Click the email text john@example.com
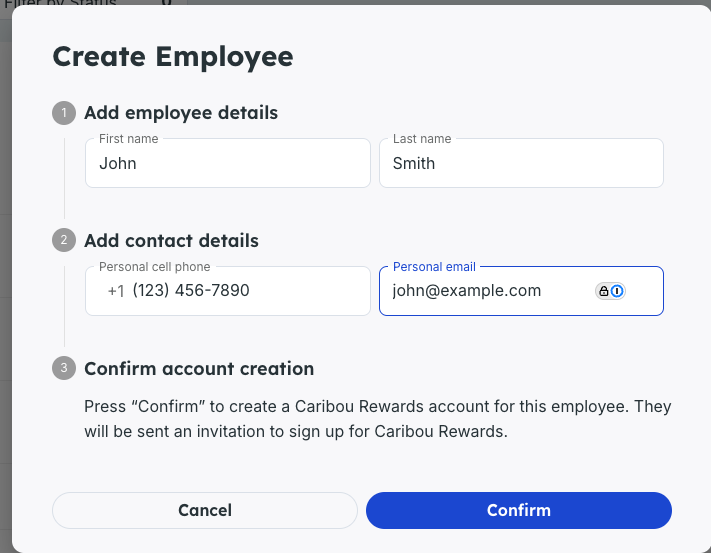This screenshot has width=711, height=553. (467, 291)
